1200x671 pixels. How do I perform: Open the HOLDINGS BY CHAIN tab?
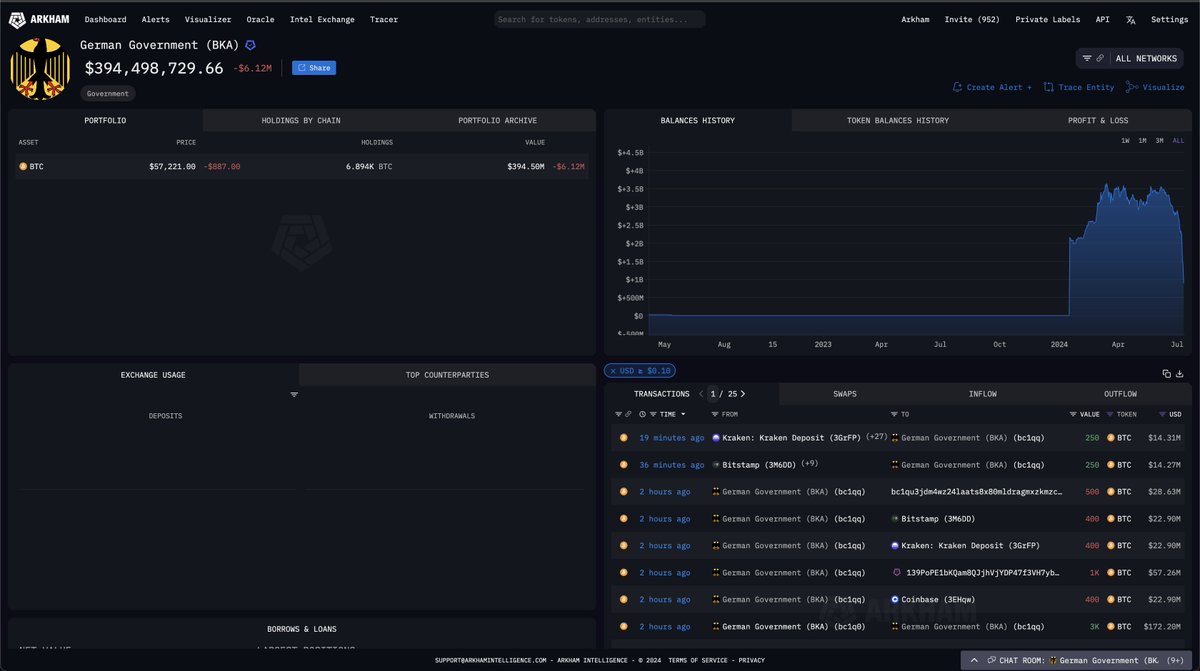pyautogui.click(x=300, y=120)
